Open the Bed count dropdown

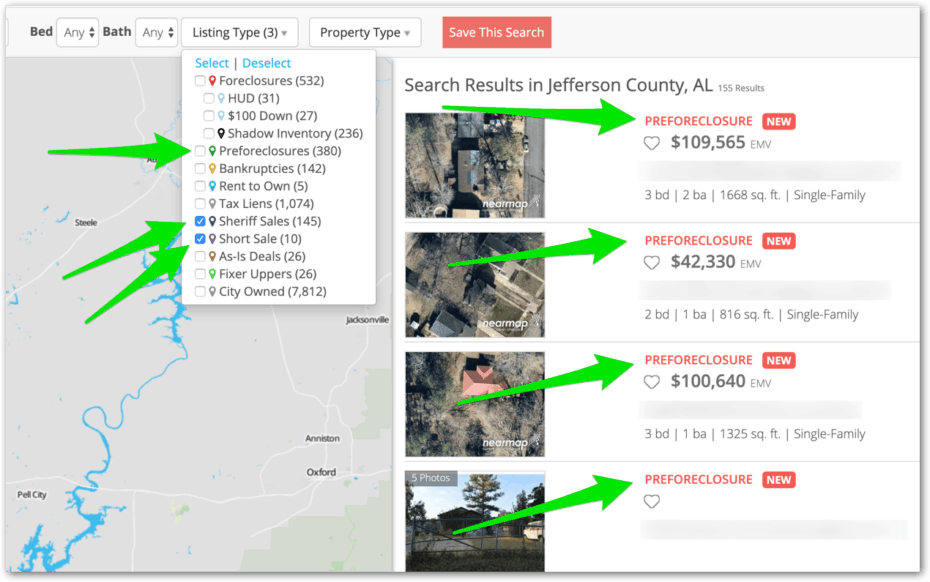click(77, 33)
